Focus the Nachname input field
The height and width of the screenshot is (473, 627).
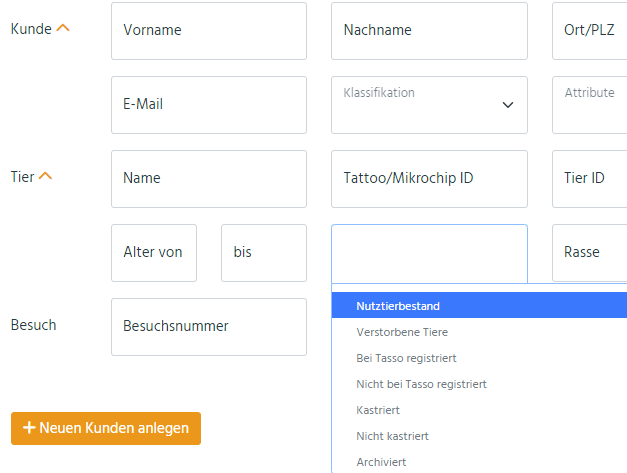pos(429,31)
